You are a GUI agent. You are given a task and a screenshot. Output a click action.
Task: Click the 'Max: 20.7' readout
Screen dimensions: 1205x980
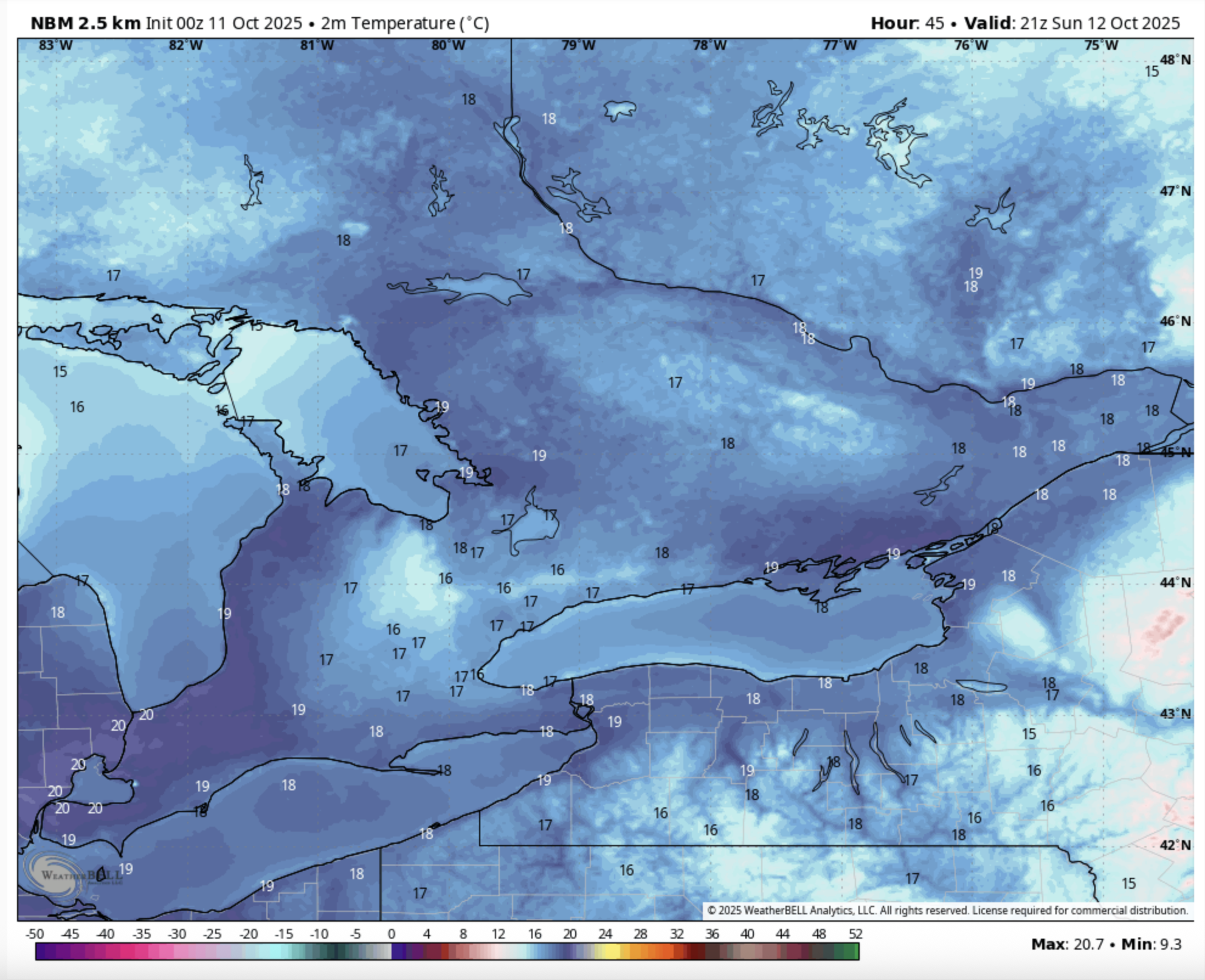point(1067,944)
